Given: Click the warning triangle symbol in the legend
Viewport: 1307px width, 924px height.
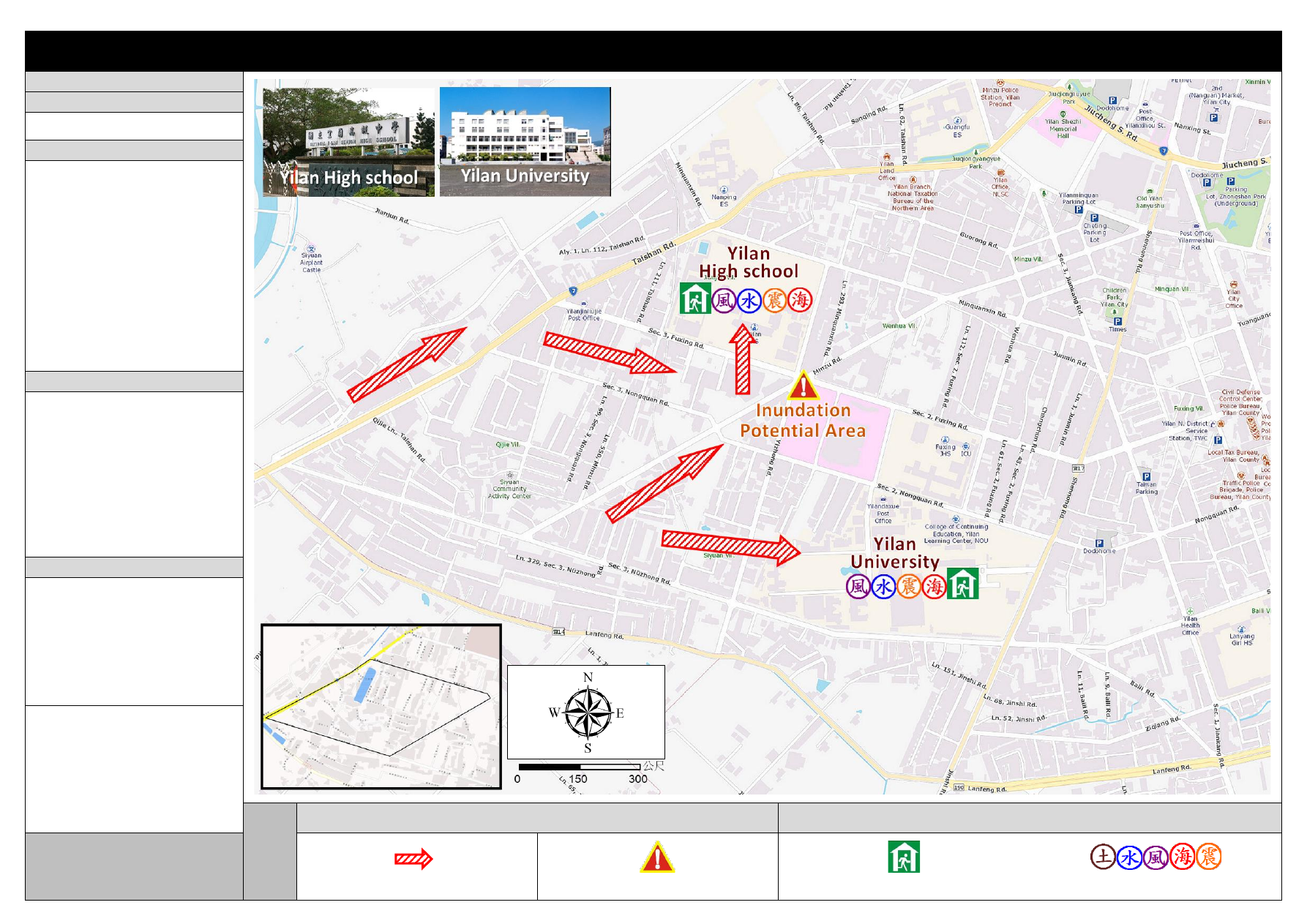Looking at the screenshot, I should (657, 857).
